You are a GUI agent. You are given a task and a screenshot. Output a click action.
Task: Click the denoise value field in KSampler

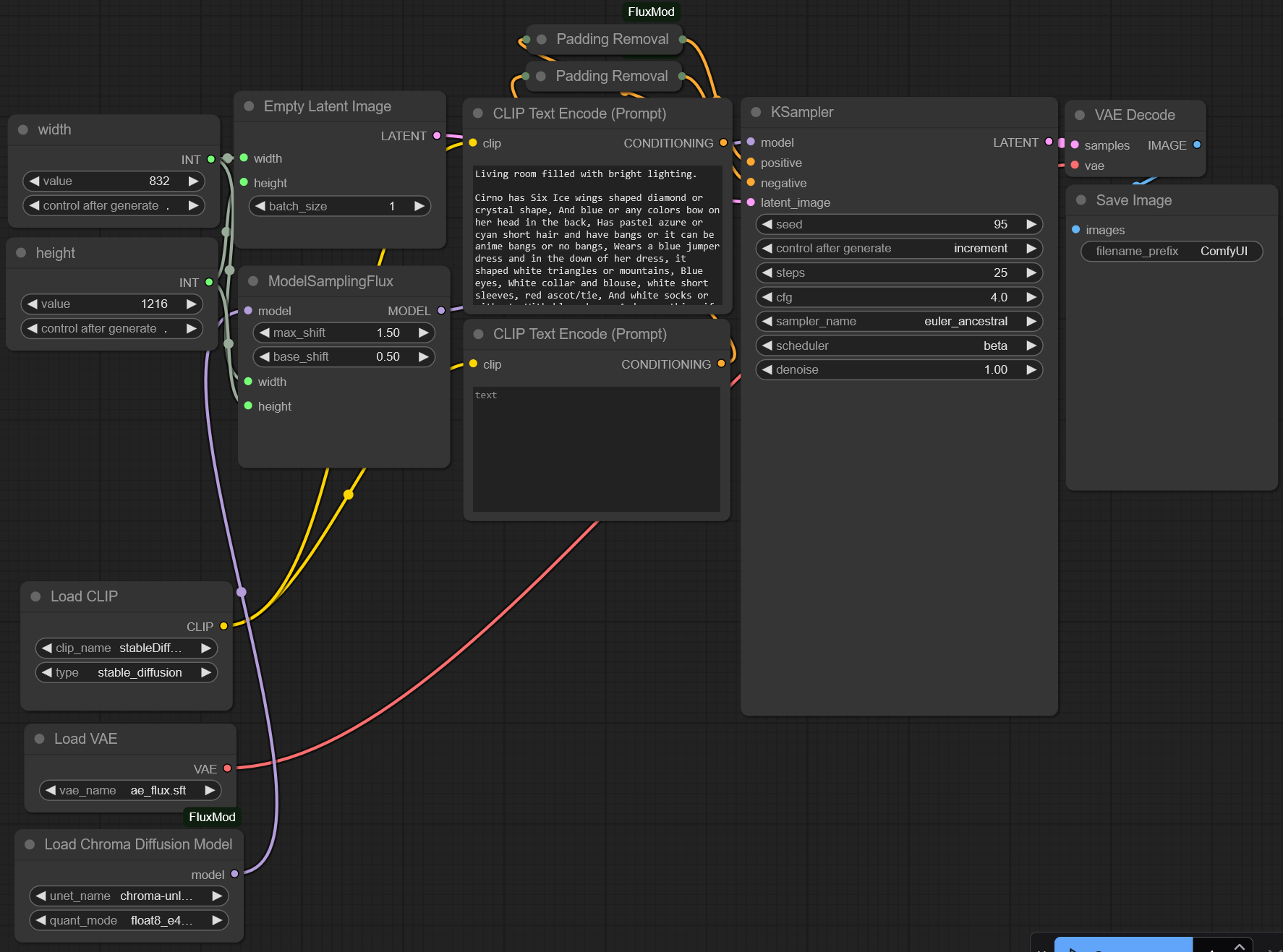[898, 369]
